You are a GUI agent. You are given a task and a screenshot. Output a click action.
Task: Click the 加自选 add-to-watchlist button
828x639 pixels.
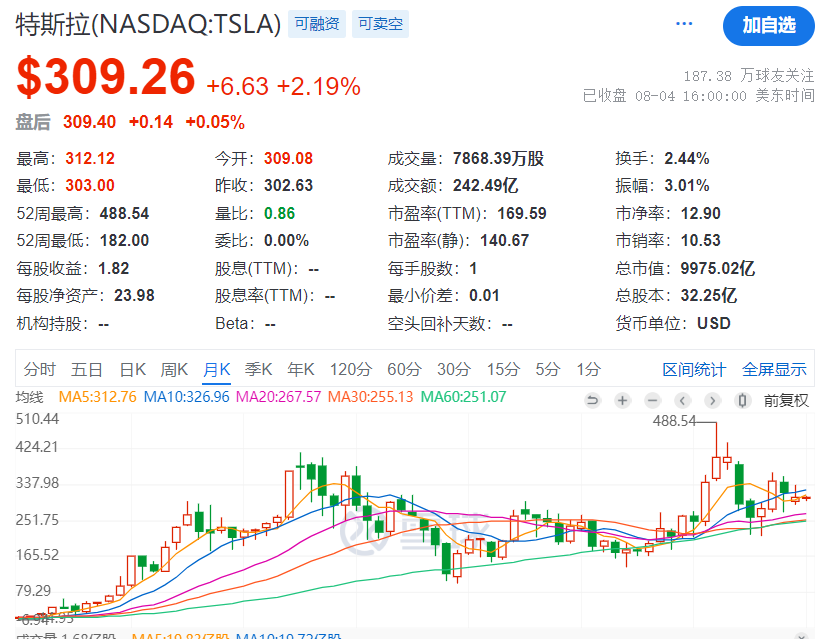coord(768,25)
